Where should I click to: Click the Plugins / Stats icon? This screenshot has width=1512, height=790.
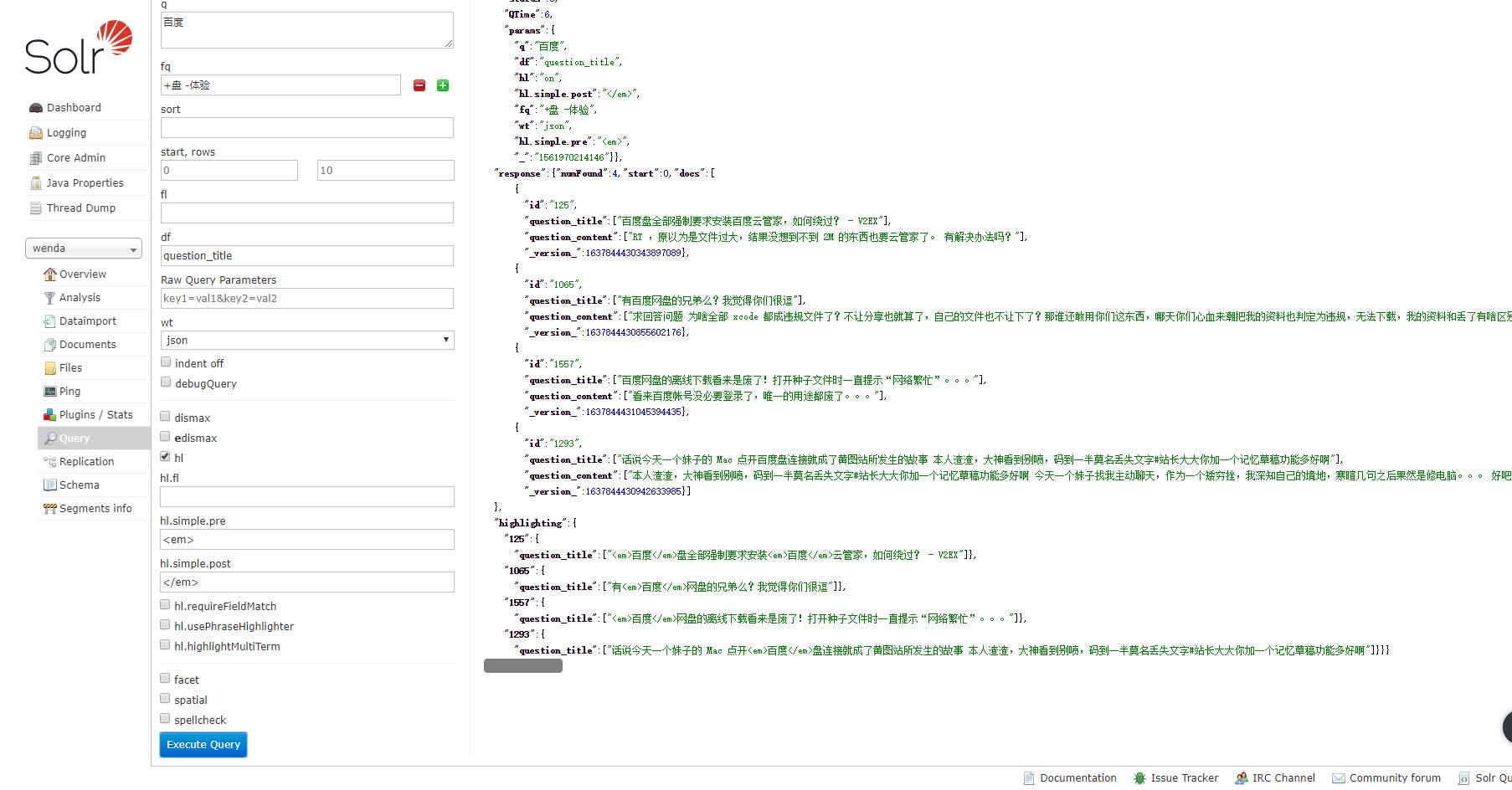(x=50, y=415)
